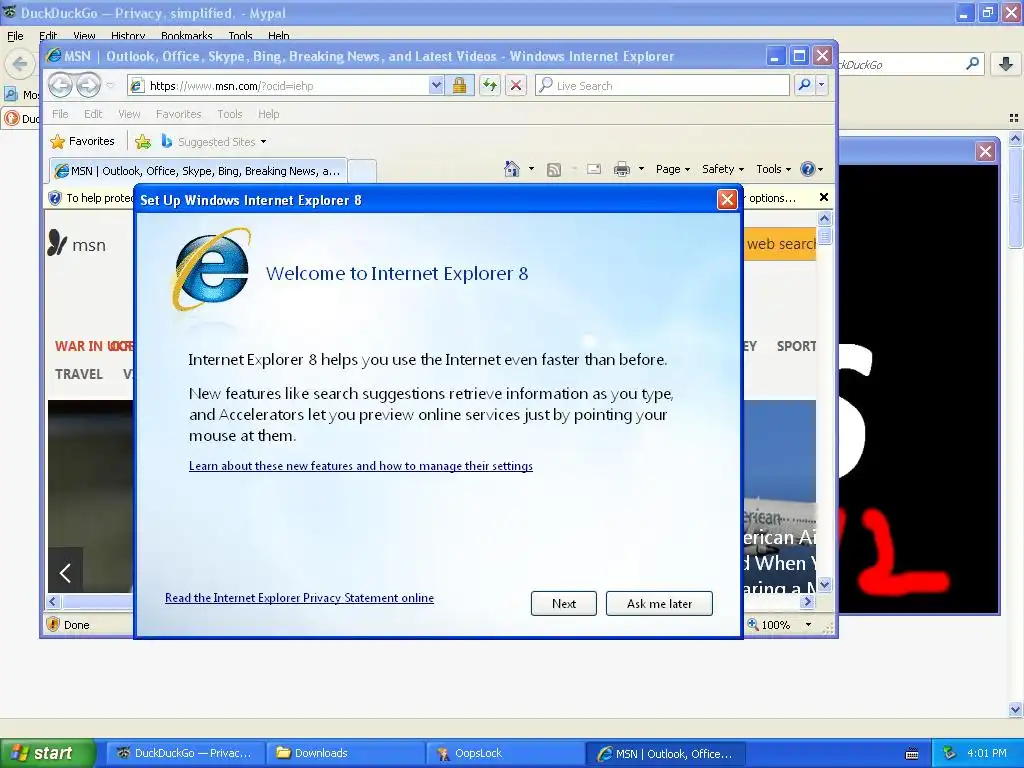The image size is (1024, 768).
Task: Switch to OopsLock taskbar item
Action: pos(505,753)
